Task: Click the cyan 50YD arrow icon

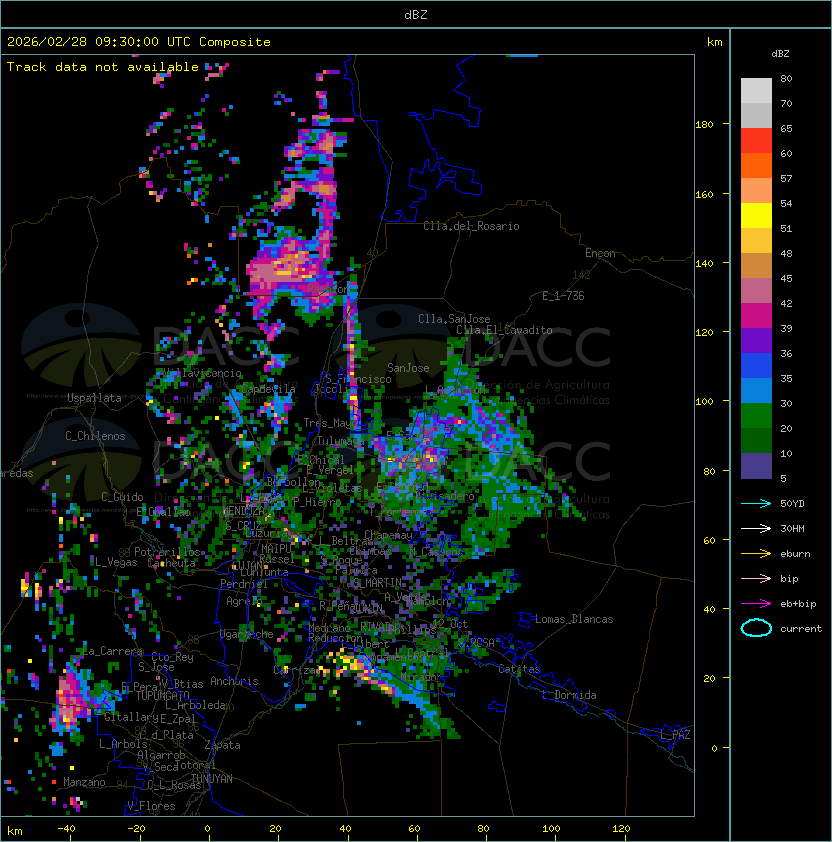Action: coord(756,503)
